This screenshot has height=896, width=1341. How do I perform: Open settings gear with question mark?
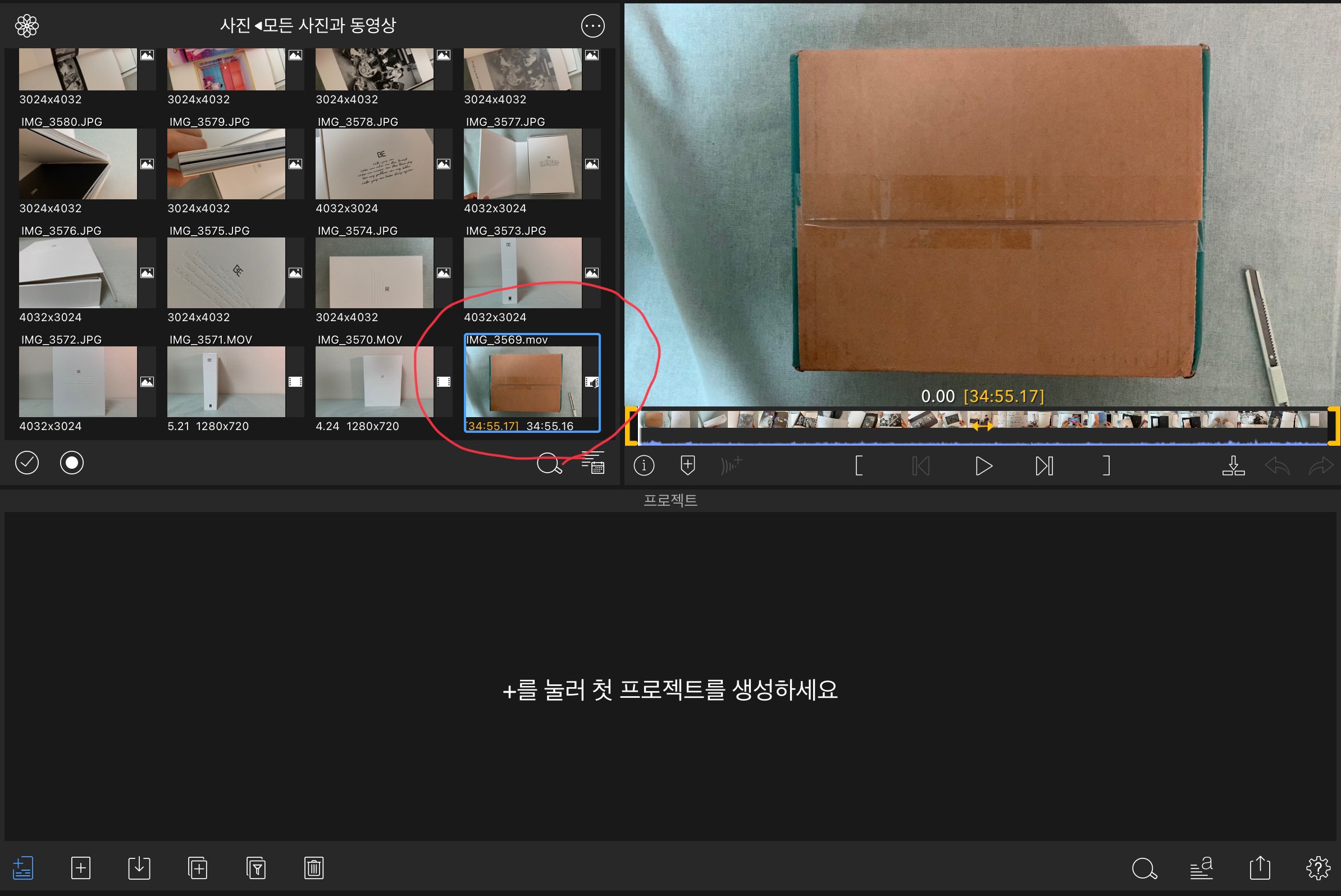[x=1317, y=868]
